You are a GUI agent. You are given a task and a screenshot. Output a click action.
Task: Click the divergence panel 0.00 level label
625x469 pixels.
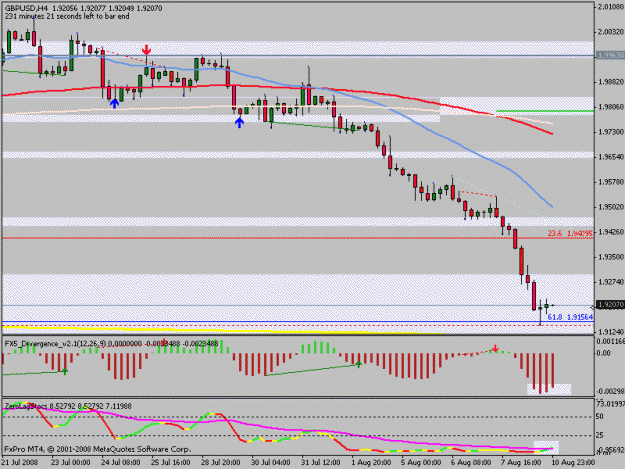point(603,353)
